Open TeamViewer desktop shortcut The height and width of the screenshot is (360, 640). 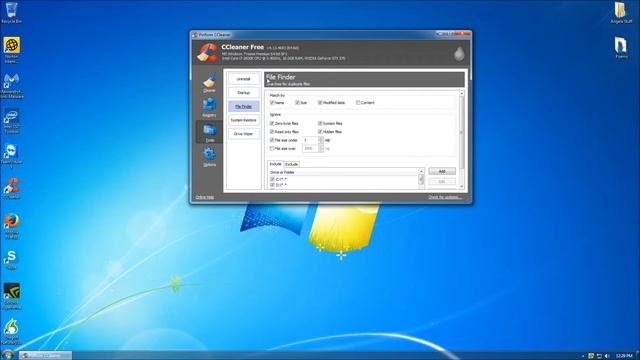click(11, 156)
